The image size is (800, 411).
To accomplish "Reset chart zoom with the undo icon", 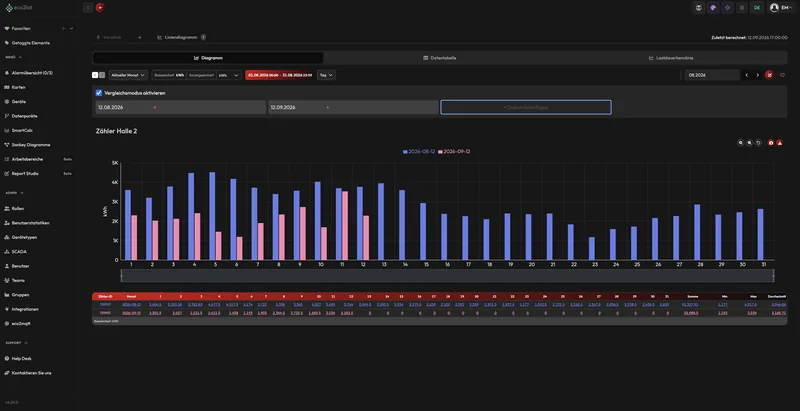I will click(759, 143).
